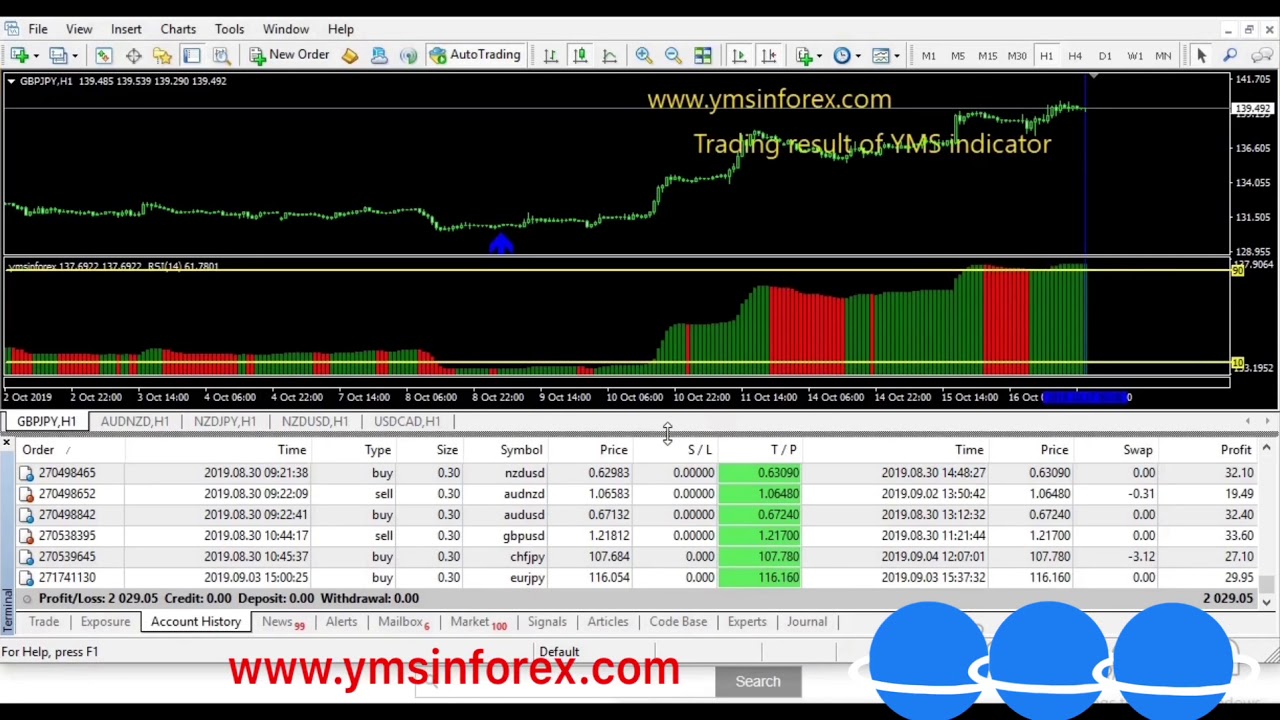1280x720 pixels.
Task: Toggle the AutoTrading button
Action: [x=475, y=55]
